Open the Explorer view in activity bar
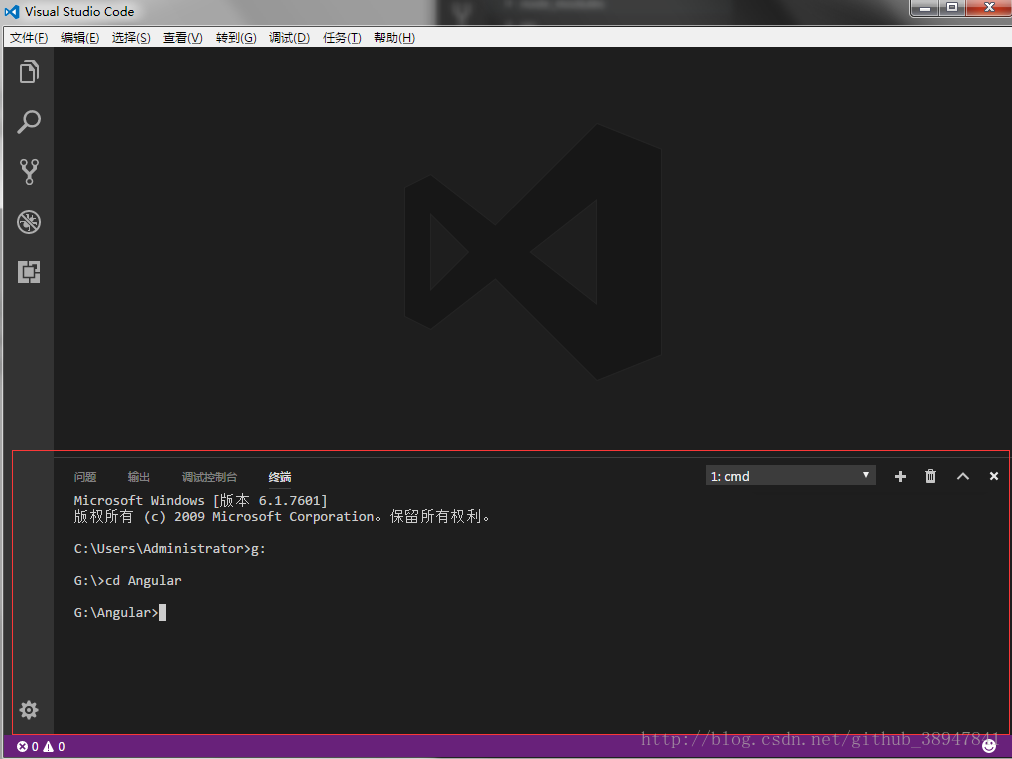 (29, 72)
